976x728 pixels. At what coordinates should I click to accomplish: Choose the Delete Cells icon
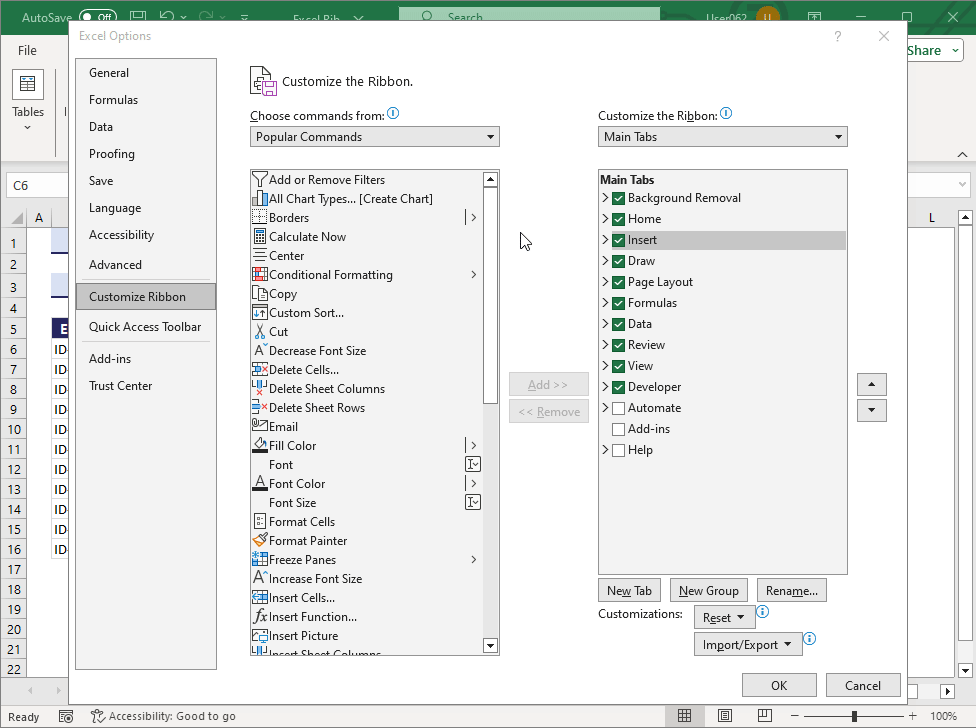[260, 369]
